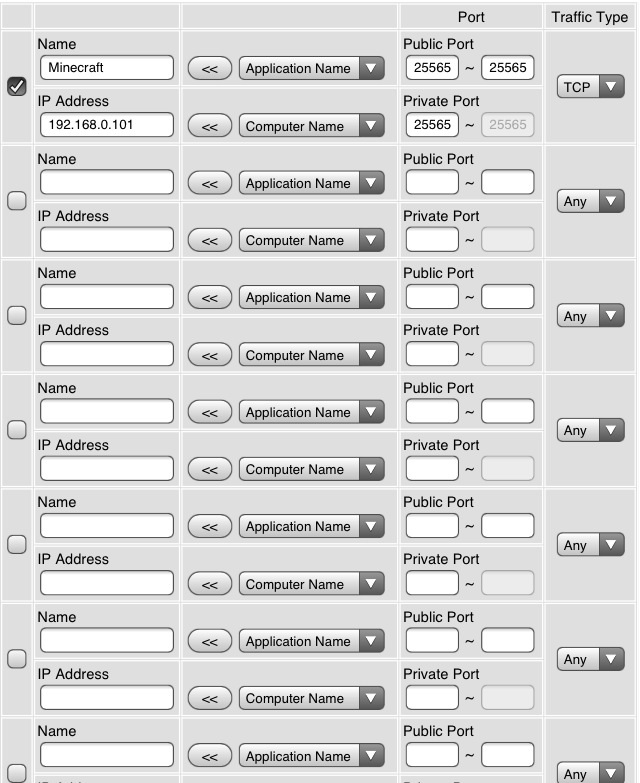Screen dimensions: 640x783
Task: Click the << button beside Minecraft's Application Name
Action: pos(209,69)
